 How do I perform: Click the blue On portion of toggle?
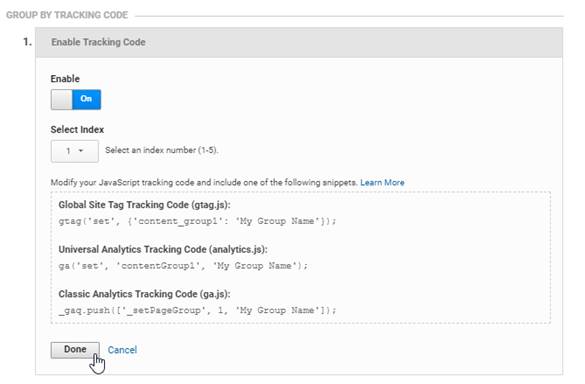[87, 99]
